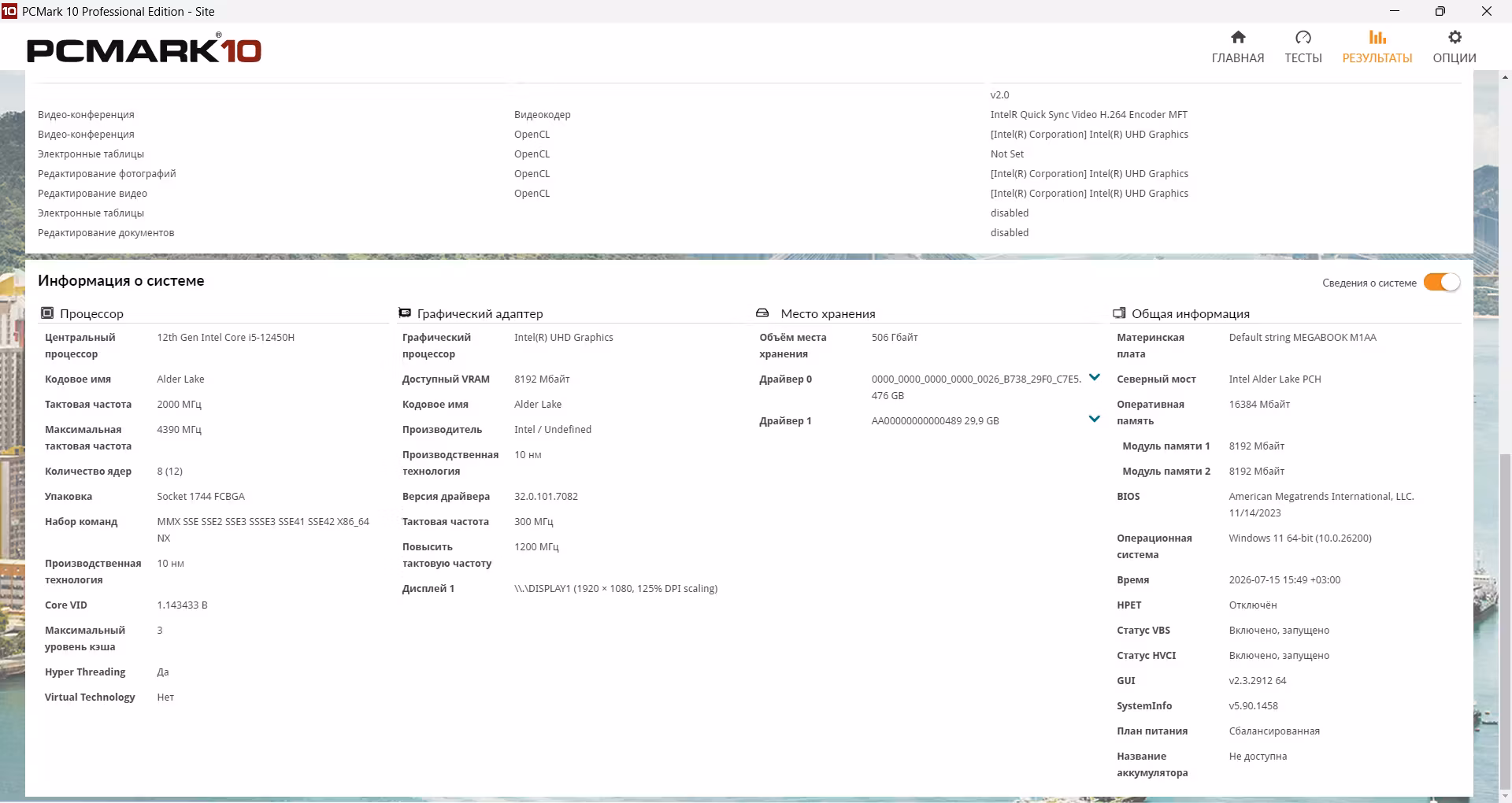
Task: Click the \\.\DISPLAY1 display info value
Action: click(x=616, y=589)
